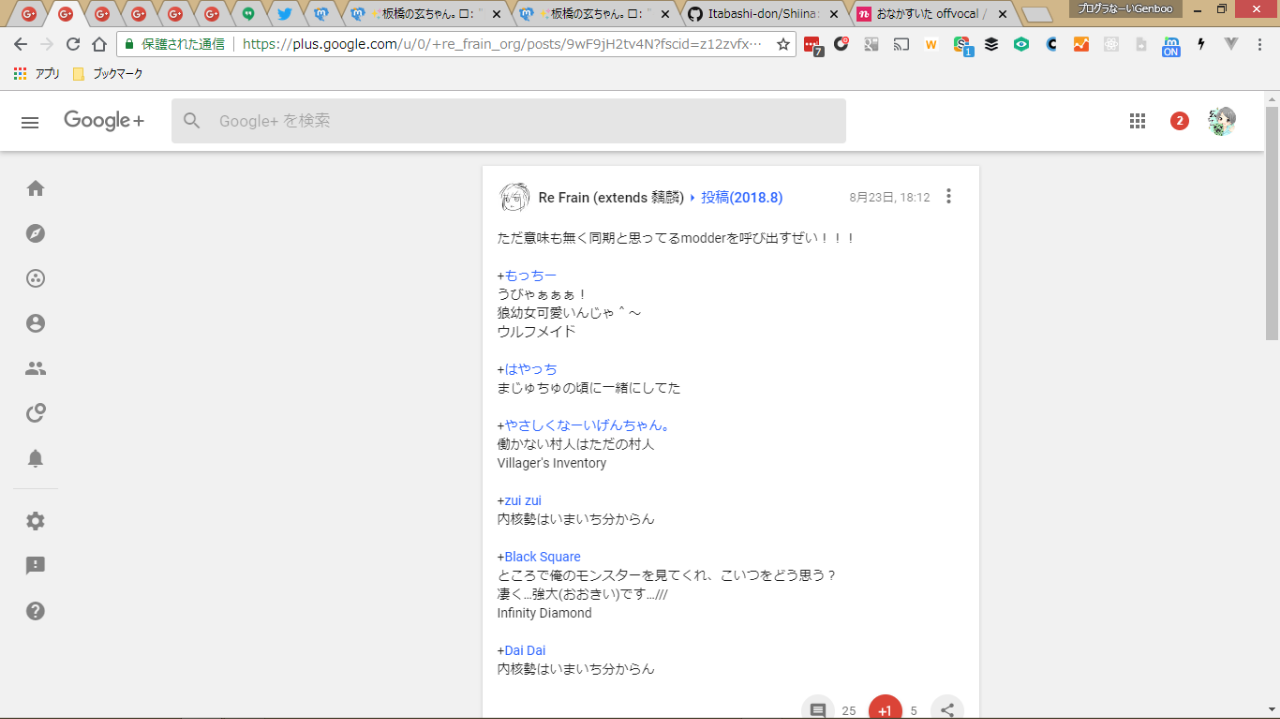Open Google+ Settings gear icon
The height and width of the screenshot is (719, 1280).
36,521
